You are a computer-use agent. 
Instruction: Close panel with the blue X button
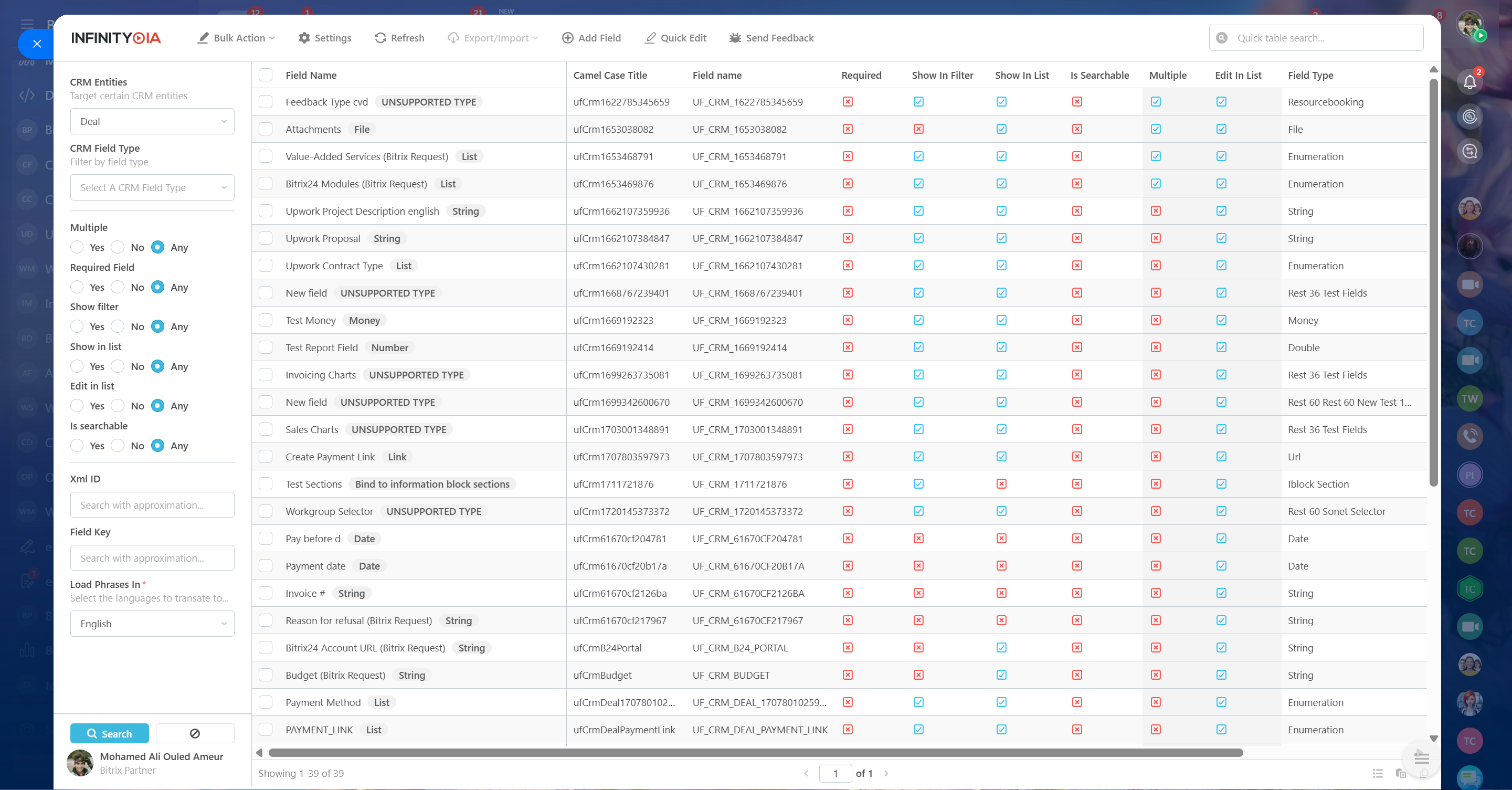pyautogui.click(x=36, y=44)
